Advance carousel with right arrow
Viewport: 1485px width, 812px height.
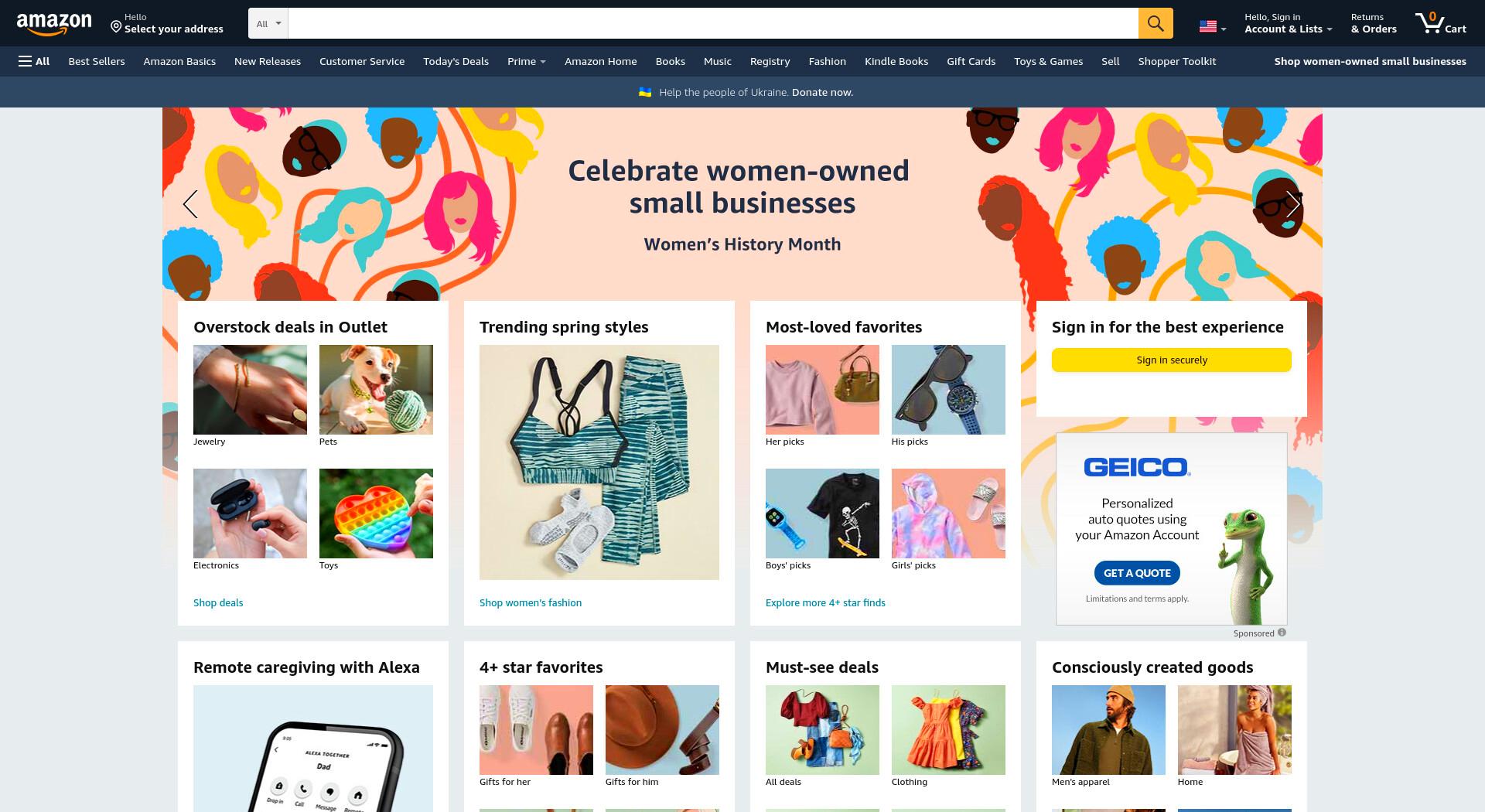tap(1293, 204)
